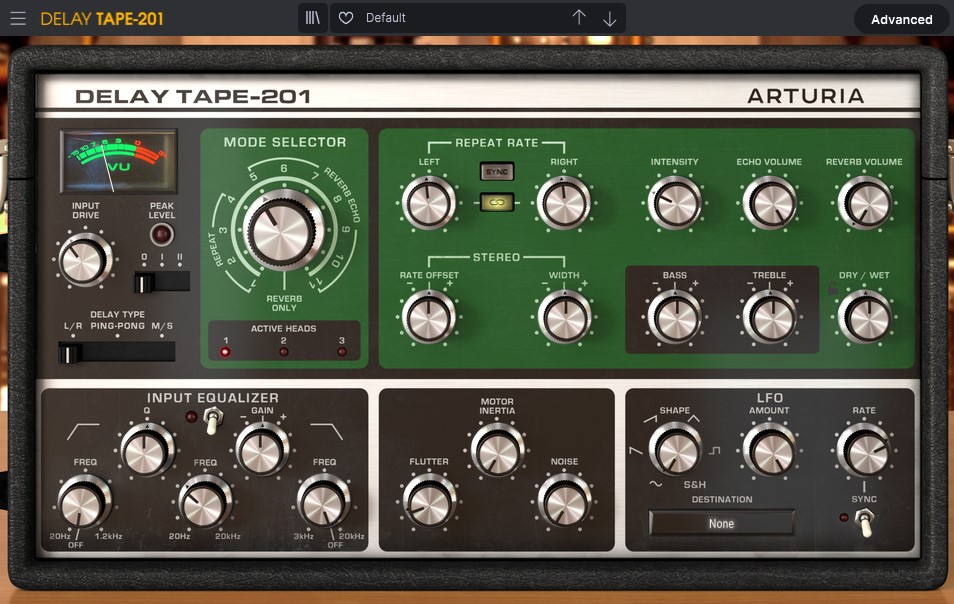The height and width of the screenshot is (604, 954).
Task: Click the Repeat Rate Right knob
Action: [563, 203]
